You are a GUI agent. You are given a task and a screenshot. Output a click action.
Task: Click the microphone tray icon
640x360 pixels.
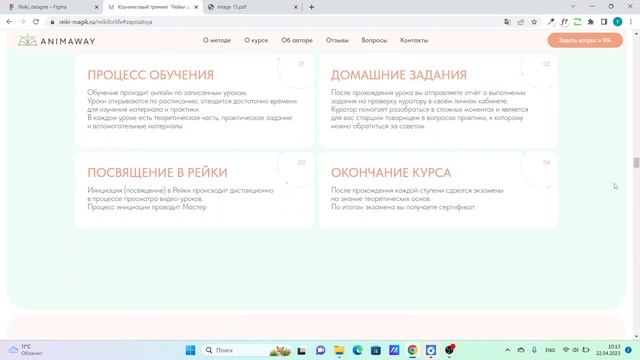point(534,350)
